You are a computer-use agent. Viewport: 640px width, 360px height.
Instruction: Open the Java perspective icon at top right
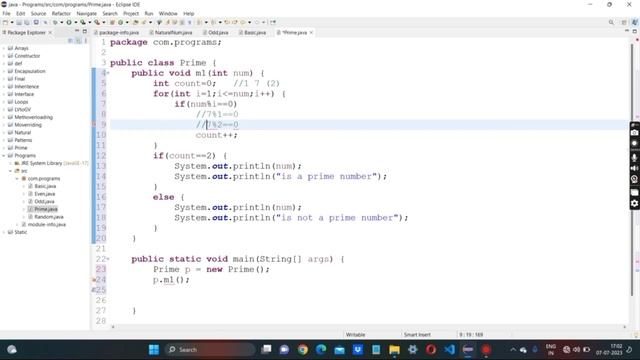(634, 22)
